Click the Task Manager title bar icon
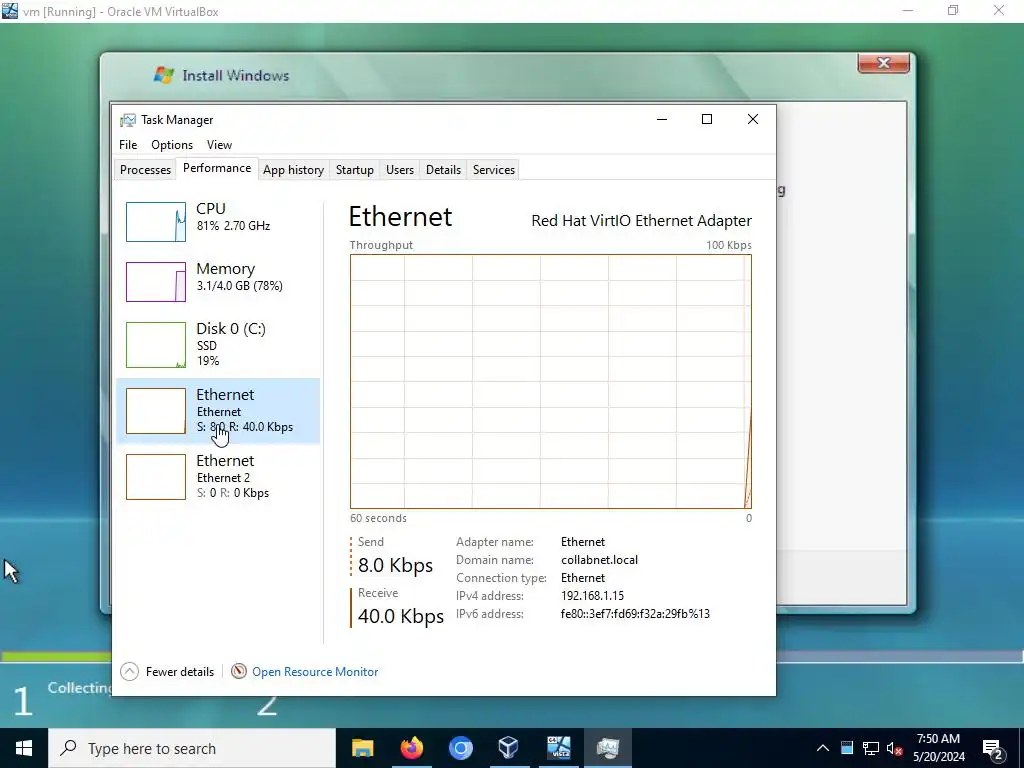 [128, 120]
